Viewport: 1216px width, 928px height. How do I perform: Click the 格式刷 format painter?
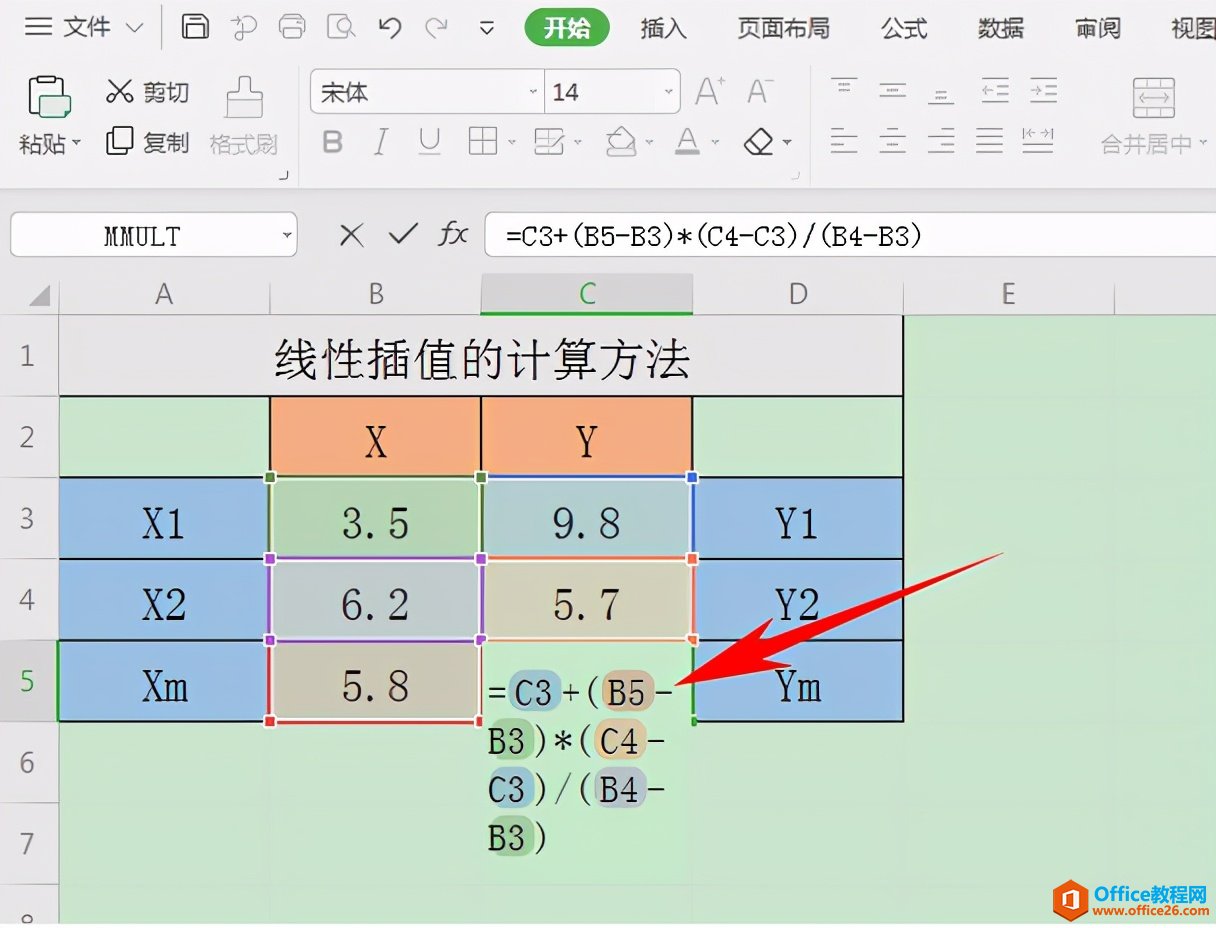pyautogui.click(x=244, y=117)
